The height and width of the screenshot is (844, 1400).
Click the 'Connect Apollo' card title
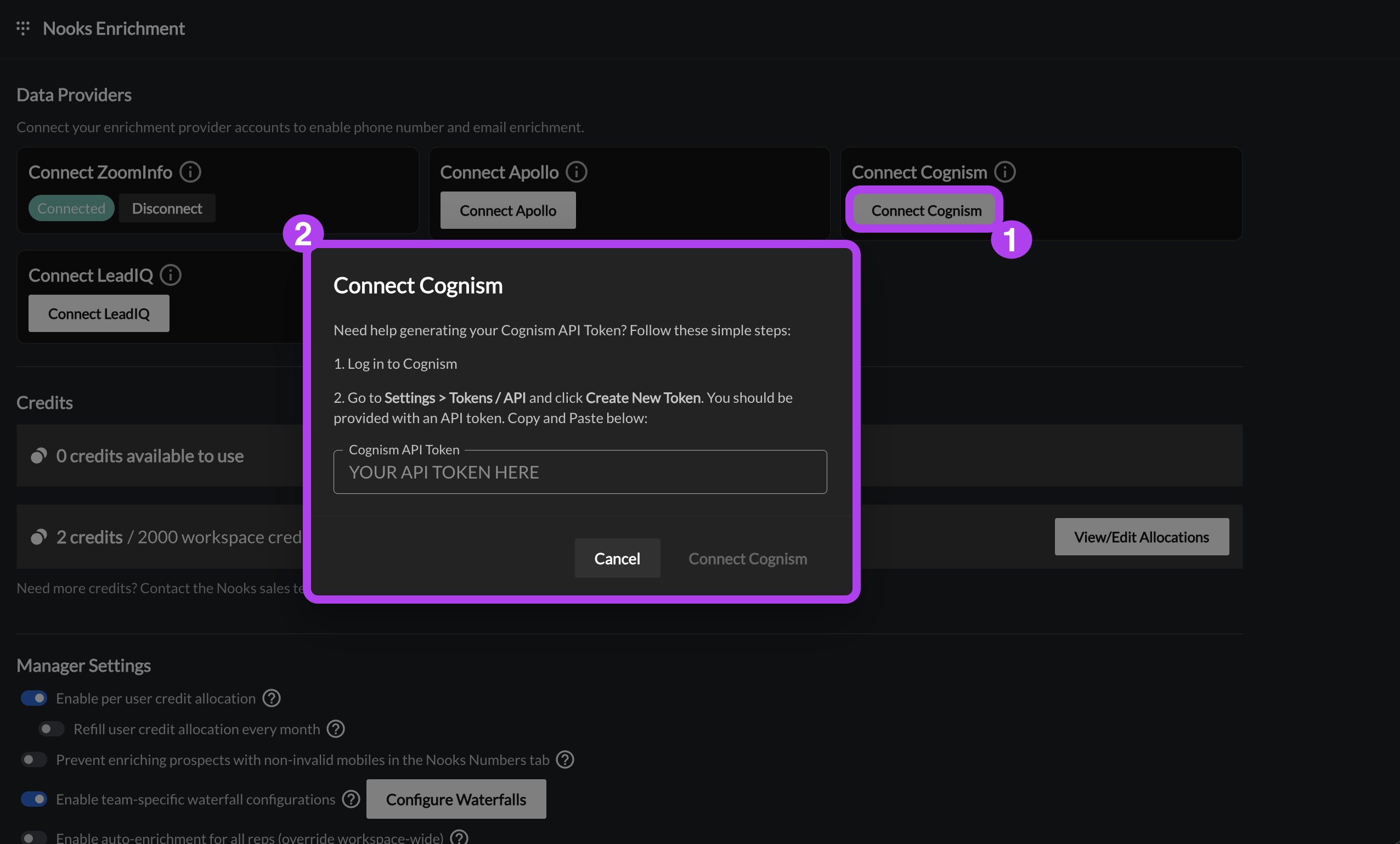(x=499, y=172)
